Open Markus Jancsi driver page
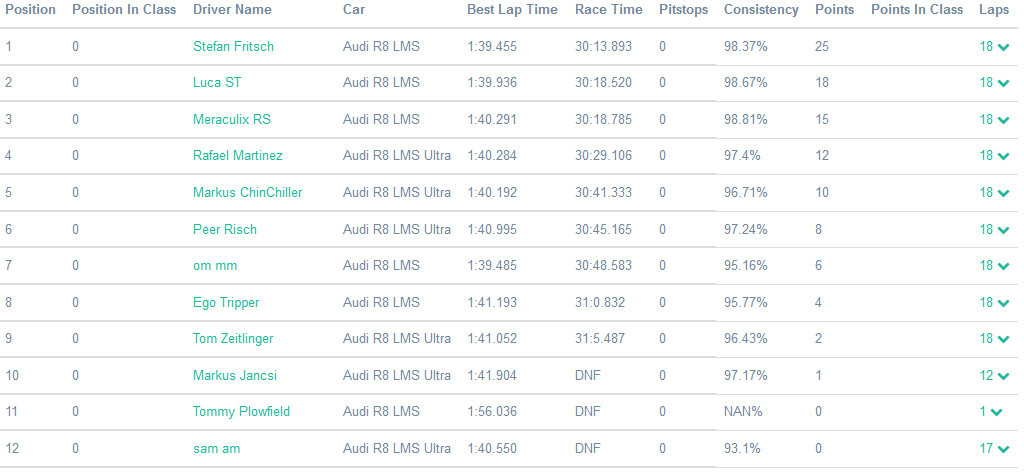Viewport: 1024px width, 473px height. click(235, 376)
